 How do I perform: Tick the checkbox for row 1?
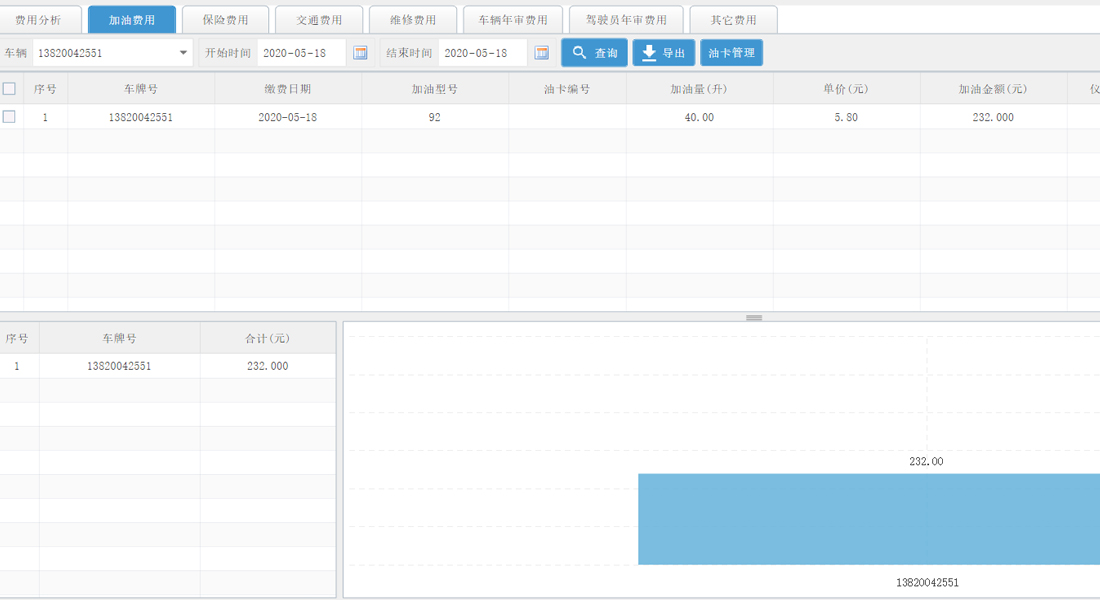(x=9, y=116)
